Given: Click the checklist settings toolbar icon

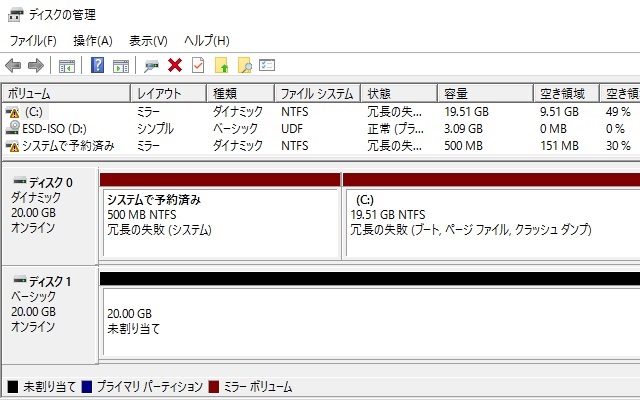Looking at the screenshot, I should click(267, 65).
